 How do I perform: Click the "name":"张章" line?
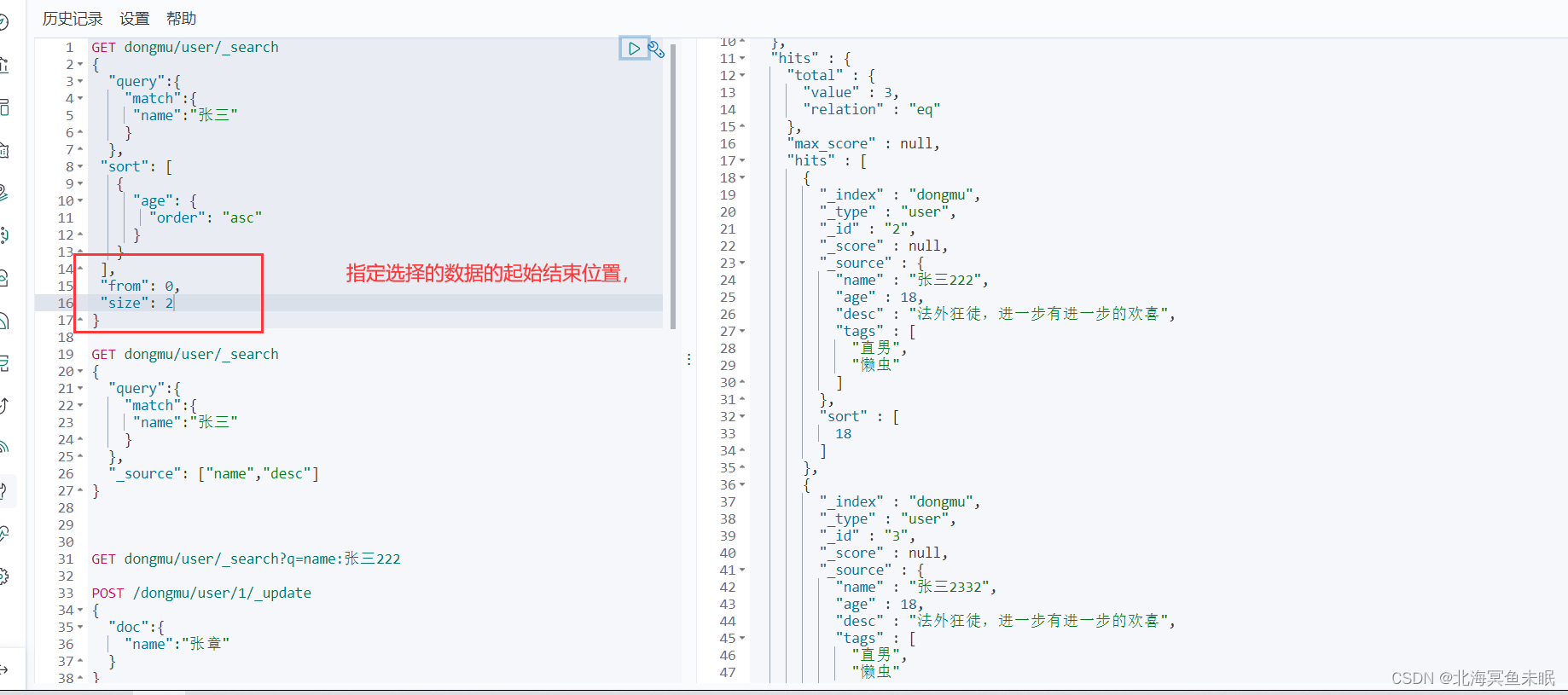[x=177, y=645]
